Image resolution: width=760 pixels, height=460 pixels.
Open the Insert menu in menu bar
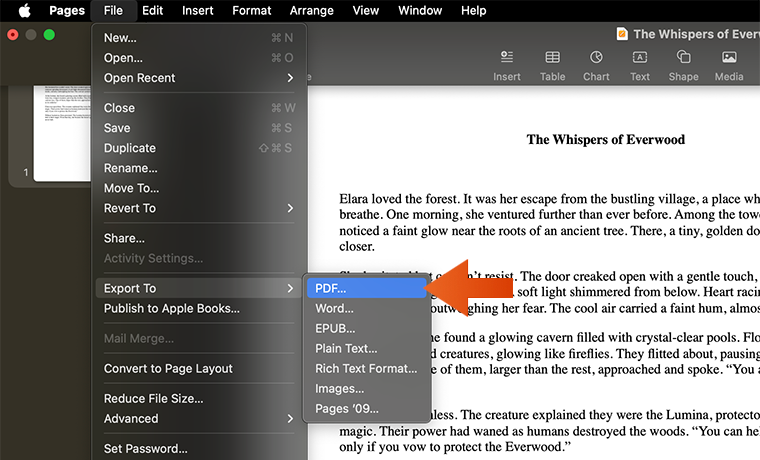(197, 10)
